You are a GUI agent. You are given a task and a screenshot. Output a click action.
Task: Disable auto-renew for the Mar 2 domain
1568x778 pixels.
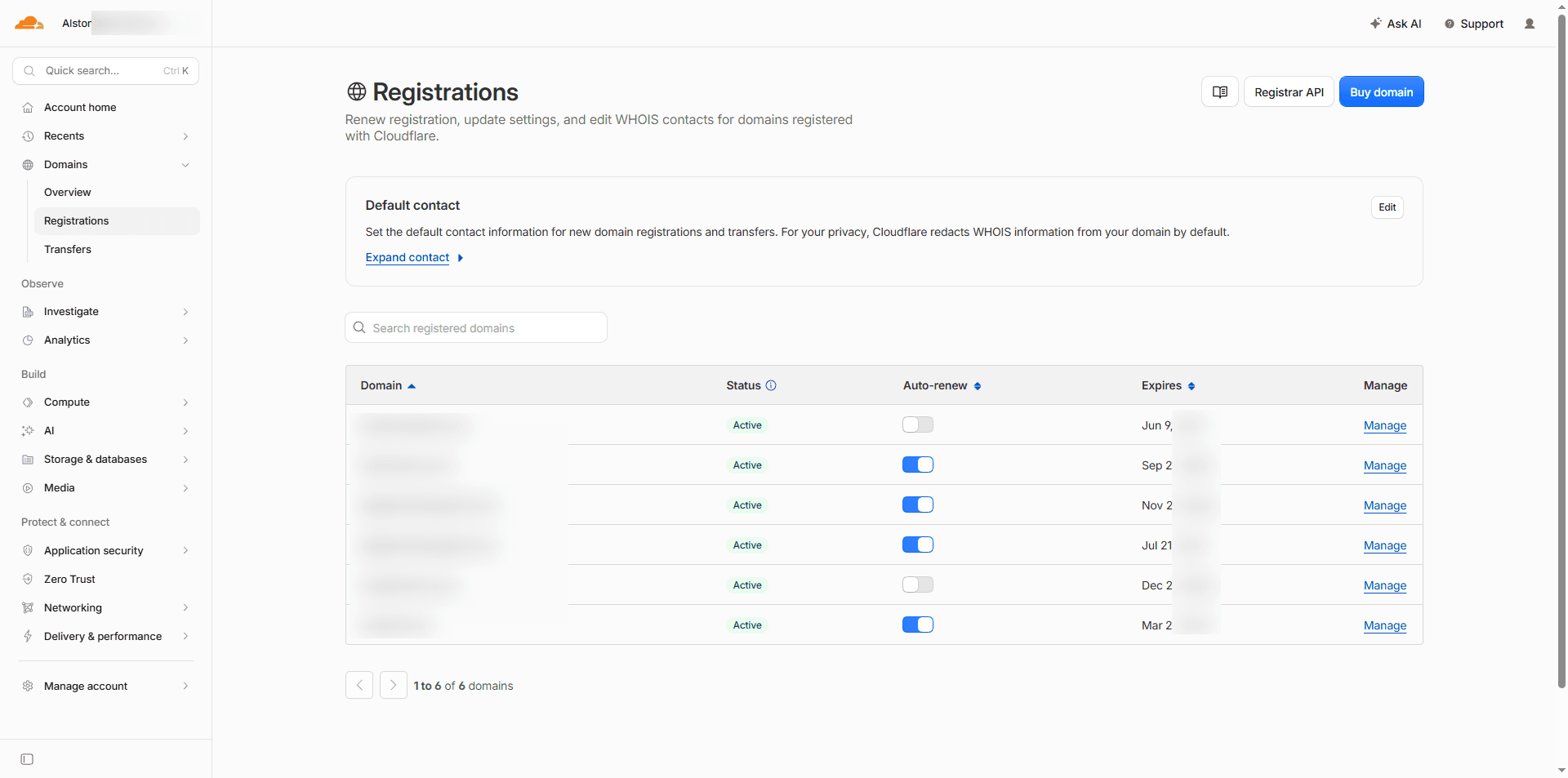point(918,625)
